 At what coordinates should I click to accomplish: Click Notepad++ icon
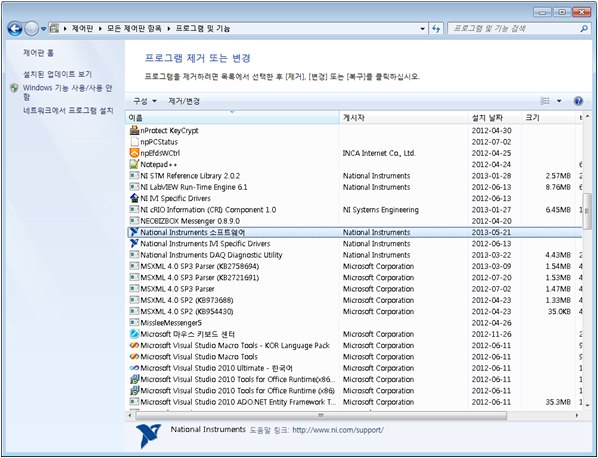(134, 164)
